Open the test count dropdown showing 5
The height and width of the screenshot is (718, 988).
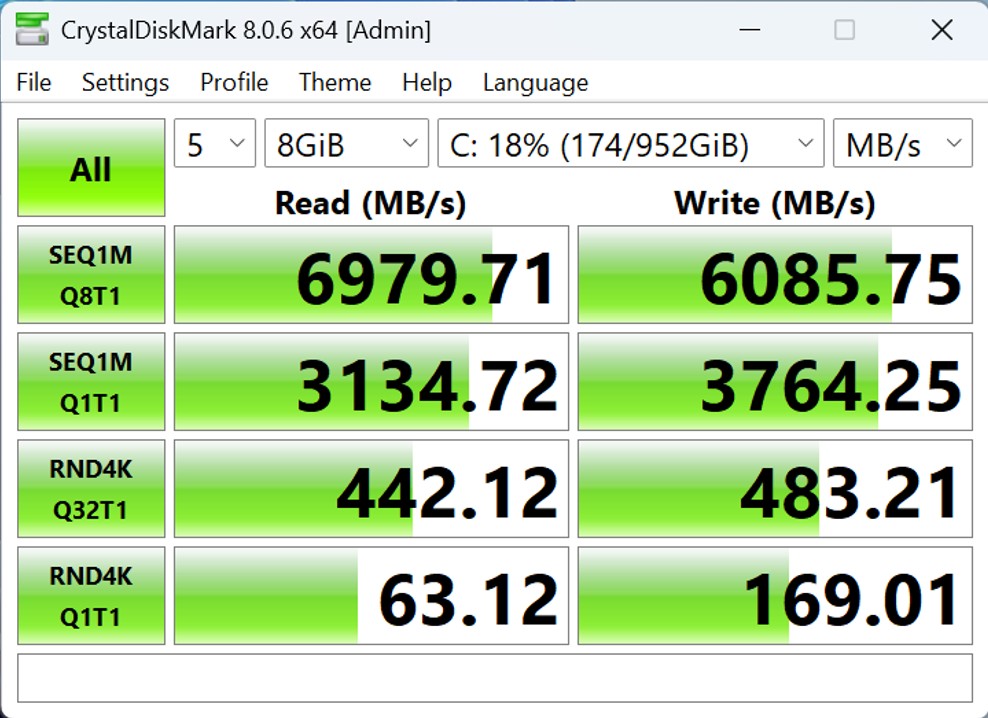point(214,146)
